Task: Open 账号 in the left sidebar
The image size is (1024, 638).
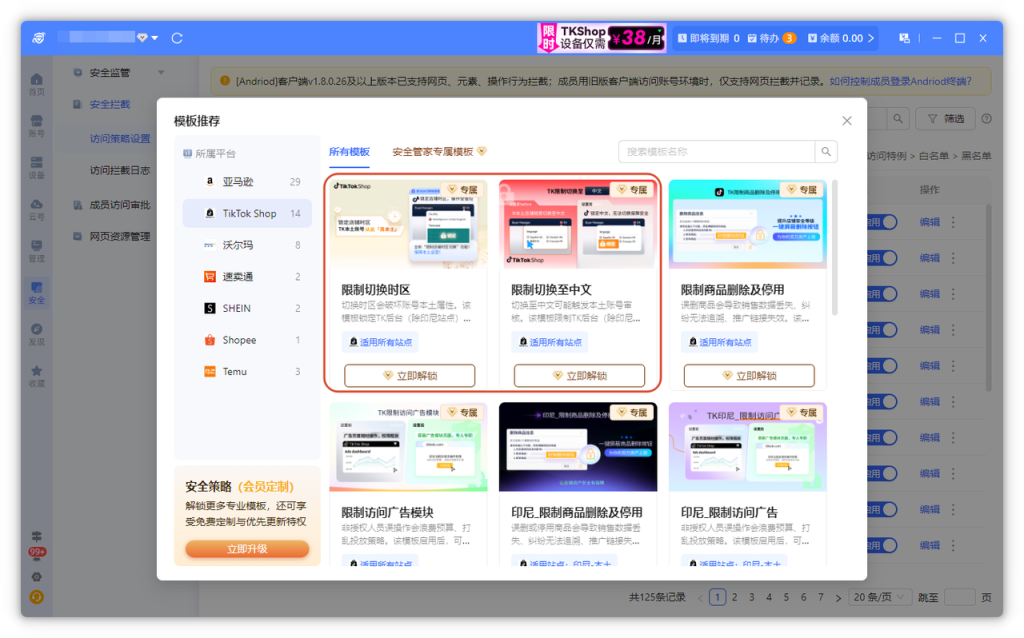Action: click(37, 126)
